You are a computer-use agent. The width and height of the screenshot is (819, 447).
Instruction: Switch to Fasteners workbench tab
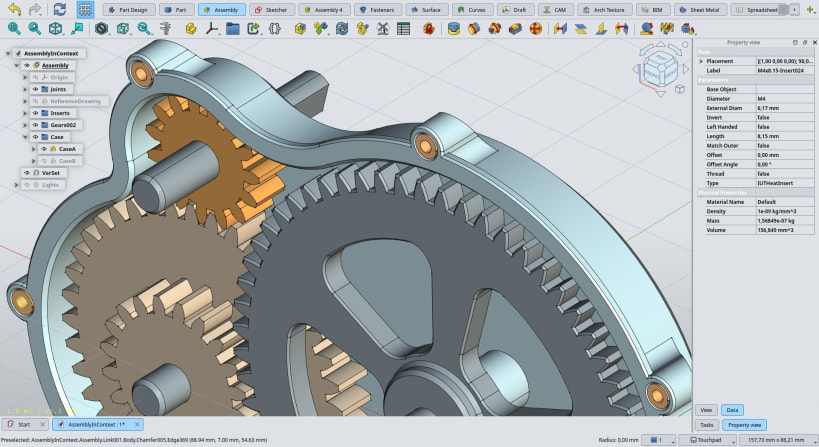tap(378, 9)
